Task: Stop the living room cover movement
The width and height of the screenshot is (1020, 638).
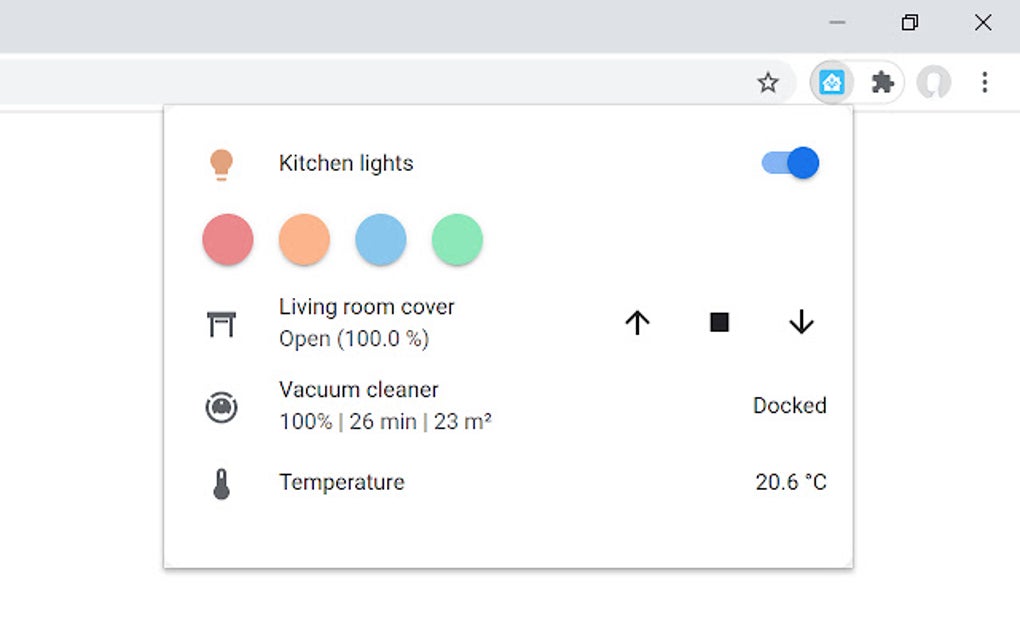Action: coord(719,322)
